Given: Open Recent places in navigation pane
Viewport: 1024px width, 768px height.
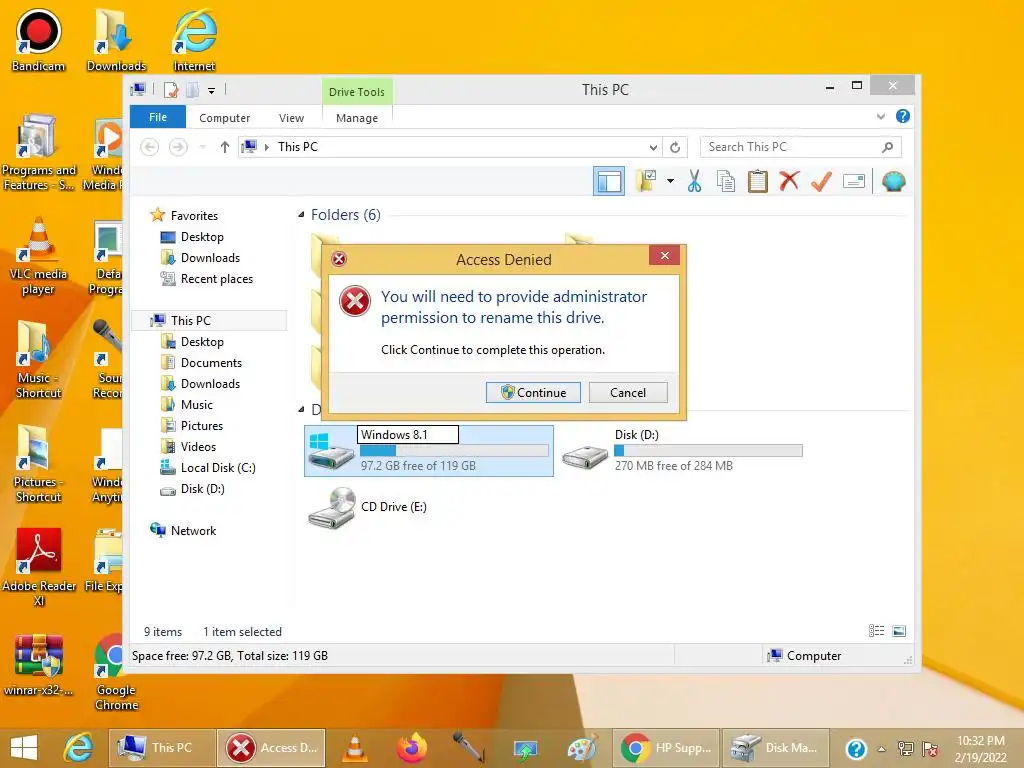Looking at the screenshot, I should click(216, 279).
